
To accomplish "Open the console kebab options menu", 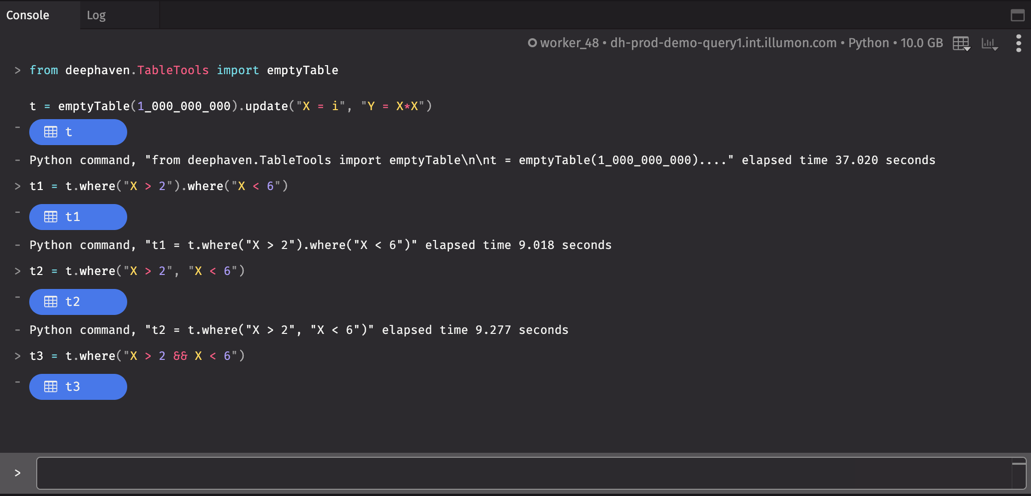I will pos(1018,43).
